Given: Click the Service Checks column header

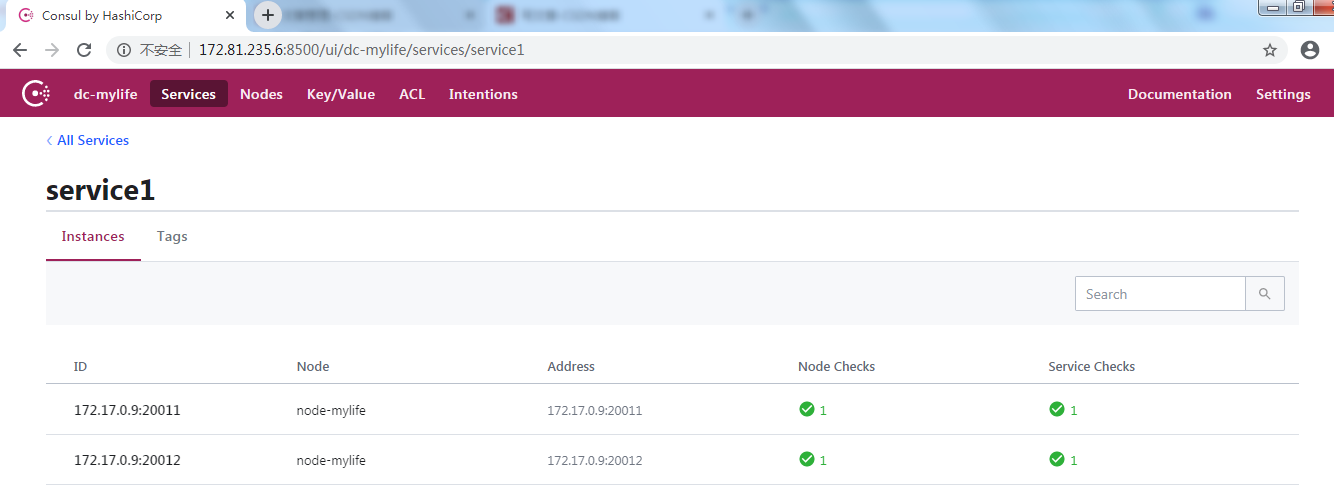Looking at the screenshot, I should pos(1092,366).
